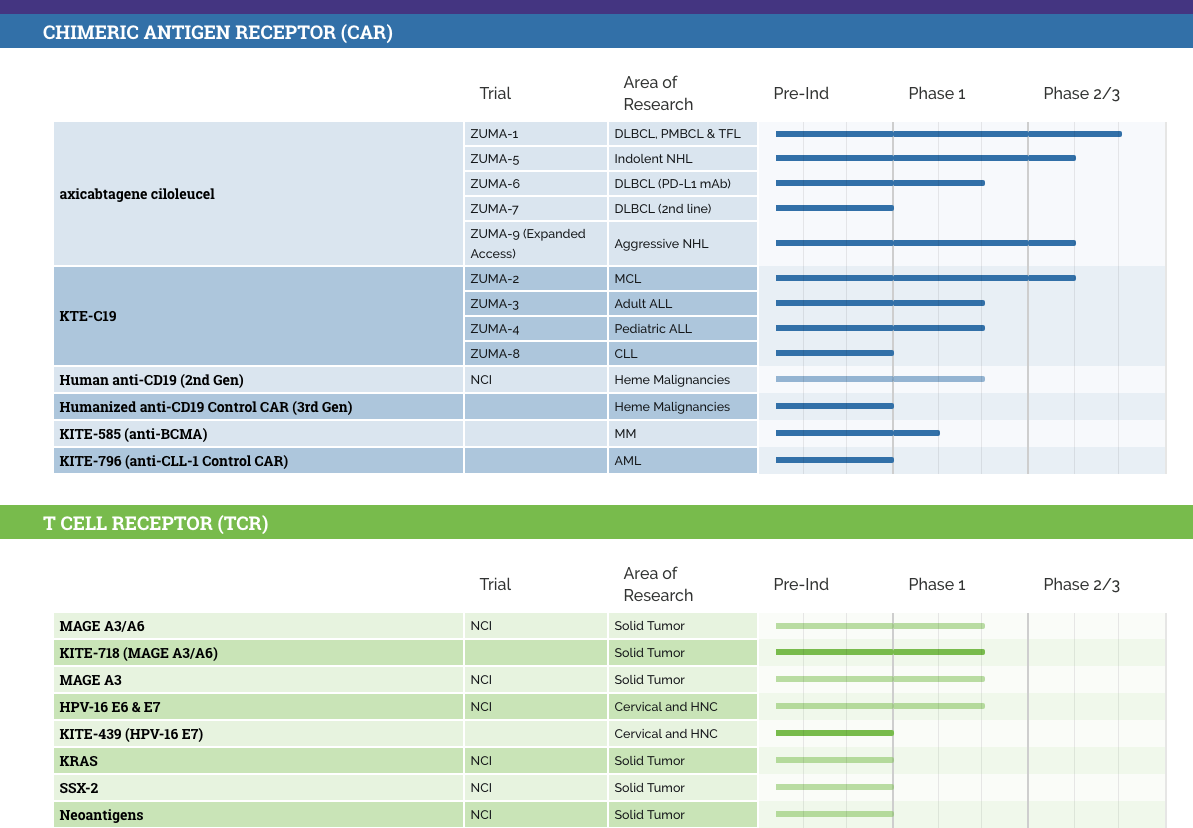This screenshot has height=828, width=1193.
Task: Select KITE-585 (anti-BCMA) row label
Action: click(x=259, y=434)
